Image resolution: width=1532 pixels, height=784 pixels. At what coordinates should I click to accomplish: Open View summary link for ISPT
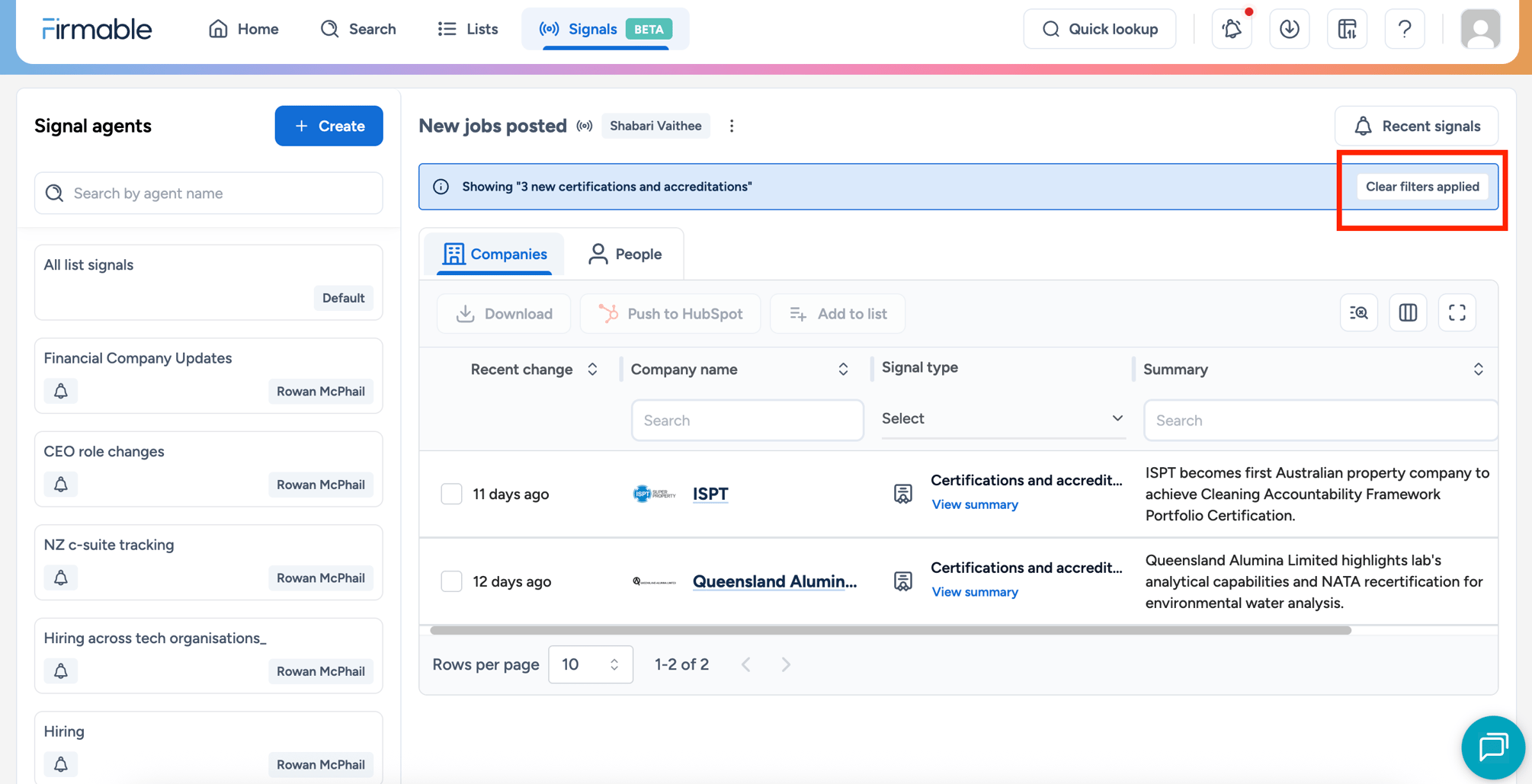[974, 504]
